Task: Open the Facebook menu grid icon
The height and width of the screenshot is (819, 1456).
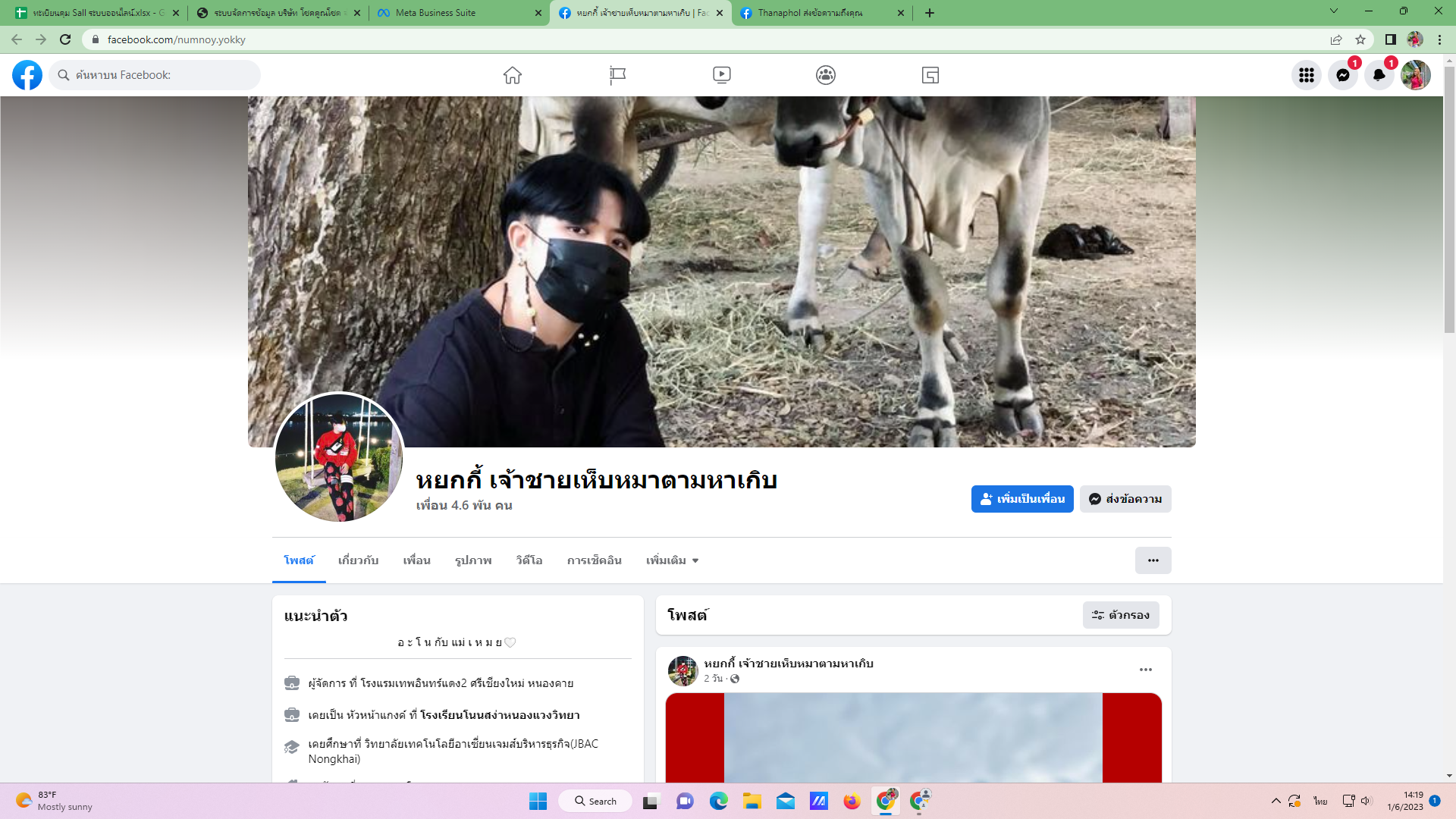Action: click(x=1306, y=75)
